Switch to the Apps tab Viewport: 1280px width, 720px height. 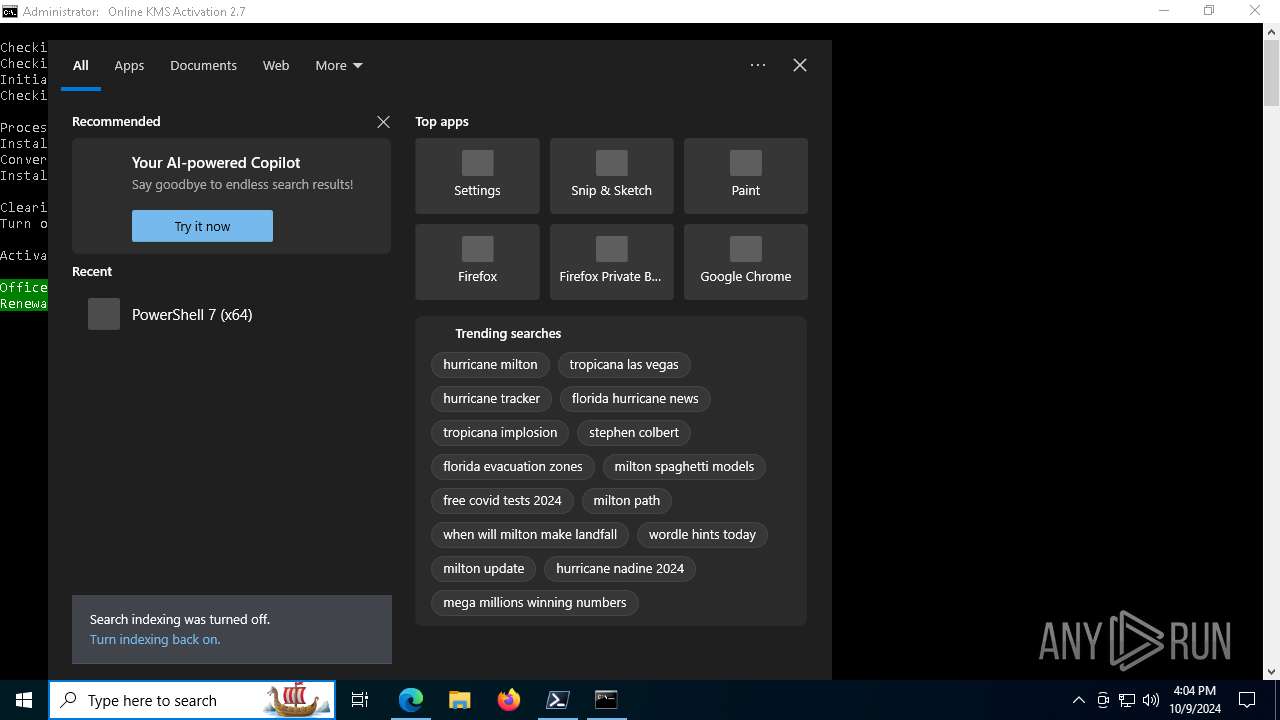pyautogui.click(x=129, y=65)
